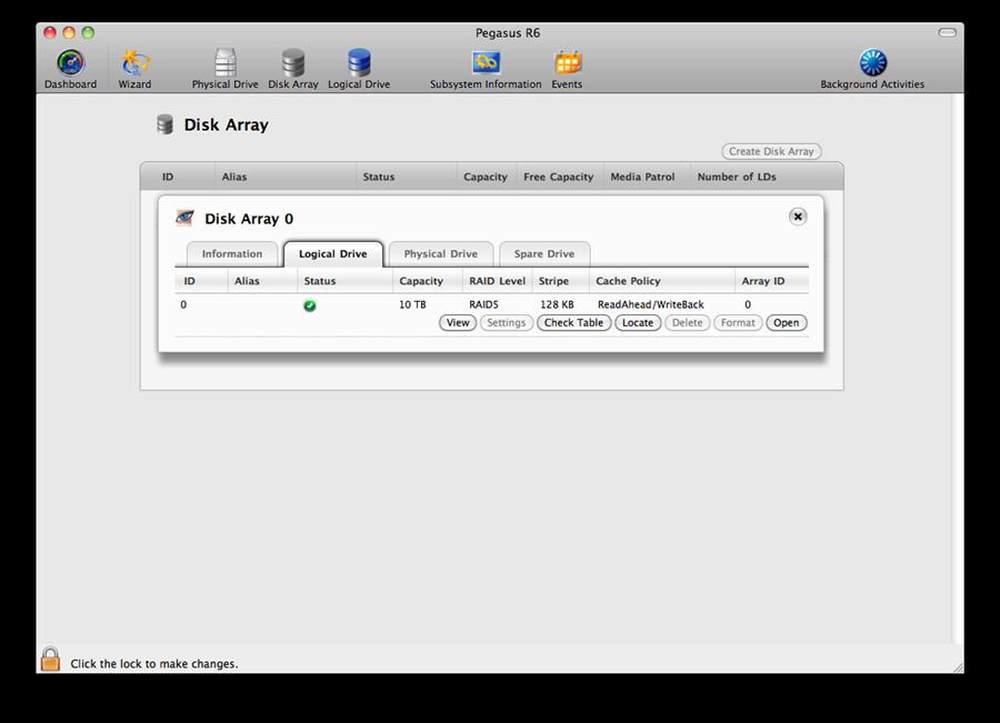Screen dimensions: 1000x723
Task: Click the Media Patrol column header
Action: pyautogui.click(x=642, y=177)
